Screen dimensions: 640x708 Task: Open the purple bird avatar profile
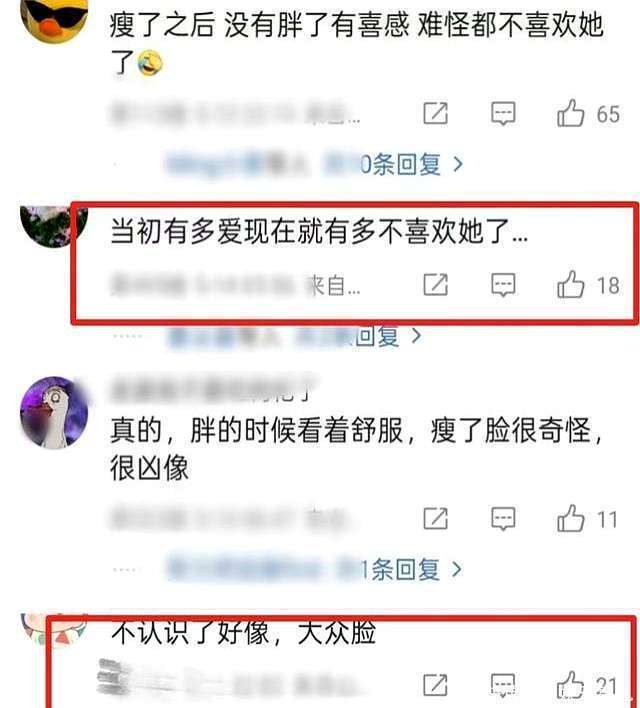click(54, 412)
